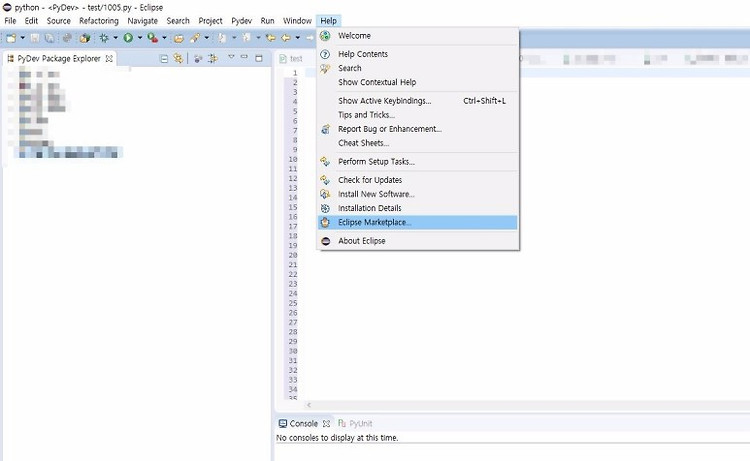Choose Search in the Help dropdown

pos(418,68)
